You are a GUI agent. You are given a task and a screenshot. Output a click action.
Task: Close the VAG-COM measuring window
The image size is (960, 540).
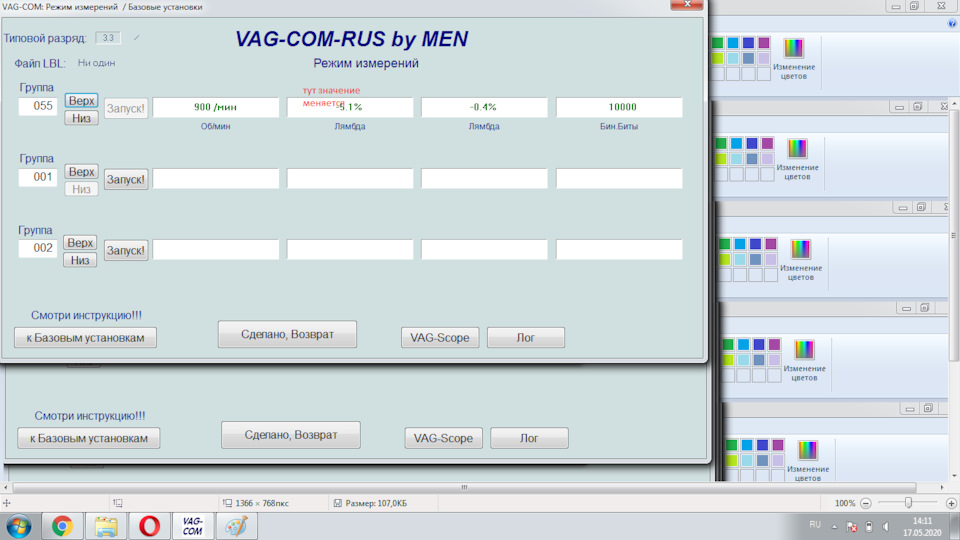(687, 4)
